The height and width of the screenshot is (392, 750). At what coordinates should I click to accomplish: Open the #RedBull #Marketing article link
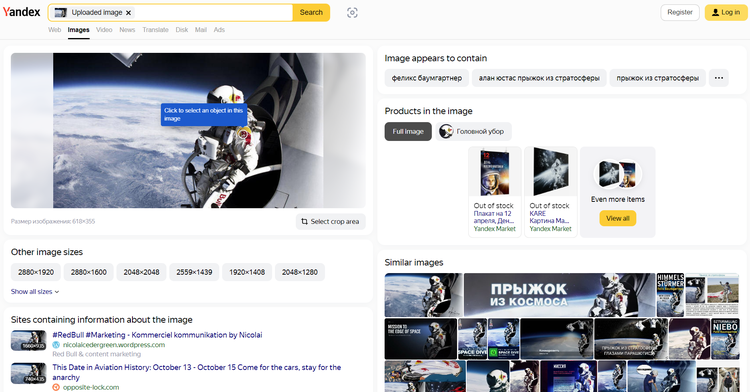point(157,335)
